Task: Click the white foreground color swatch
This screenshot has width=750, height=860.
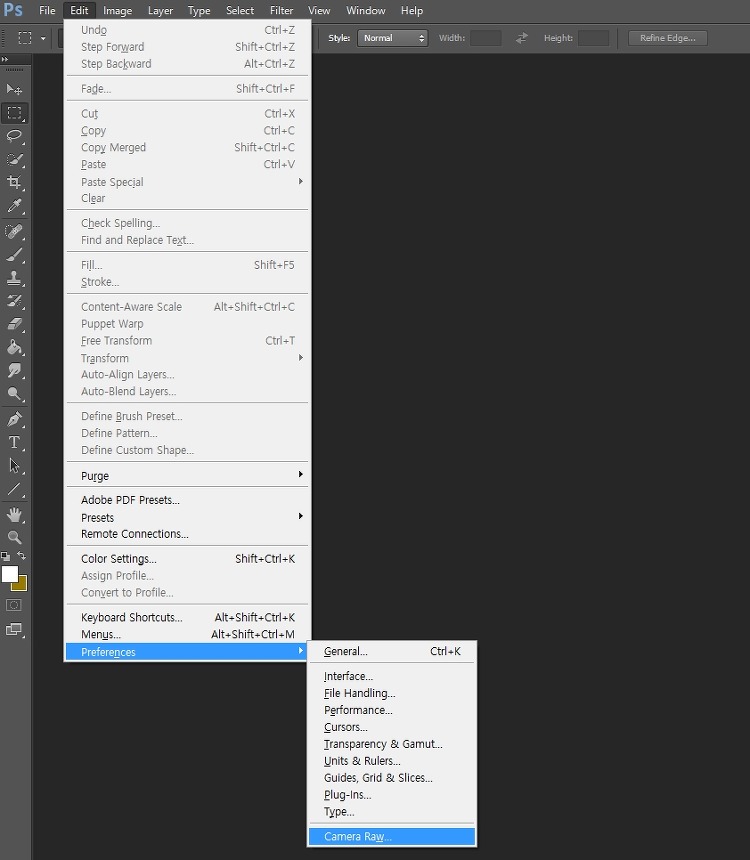Action: tap(9, 574)
